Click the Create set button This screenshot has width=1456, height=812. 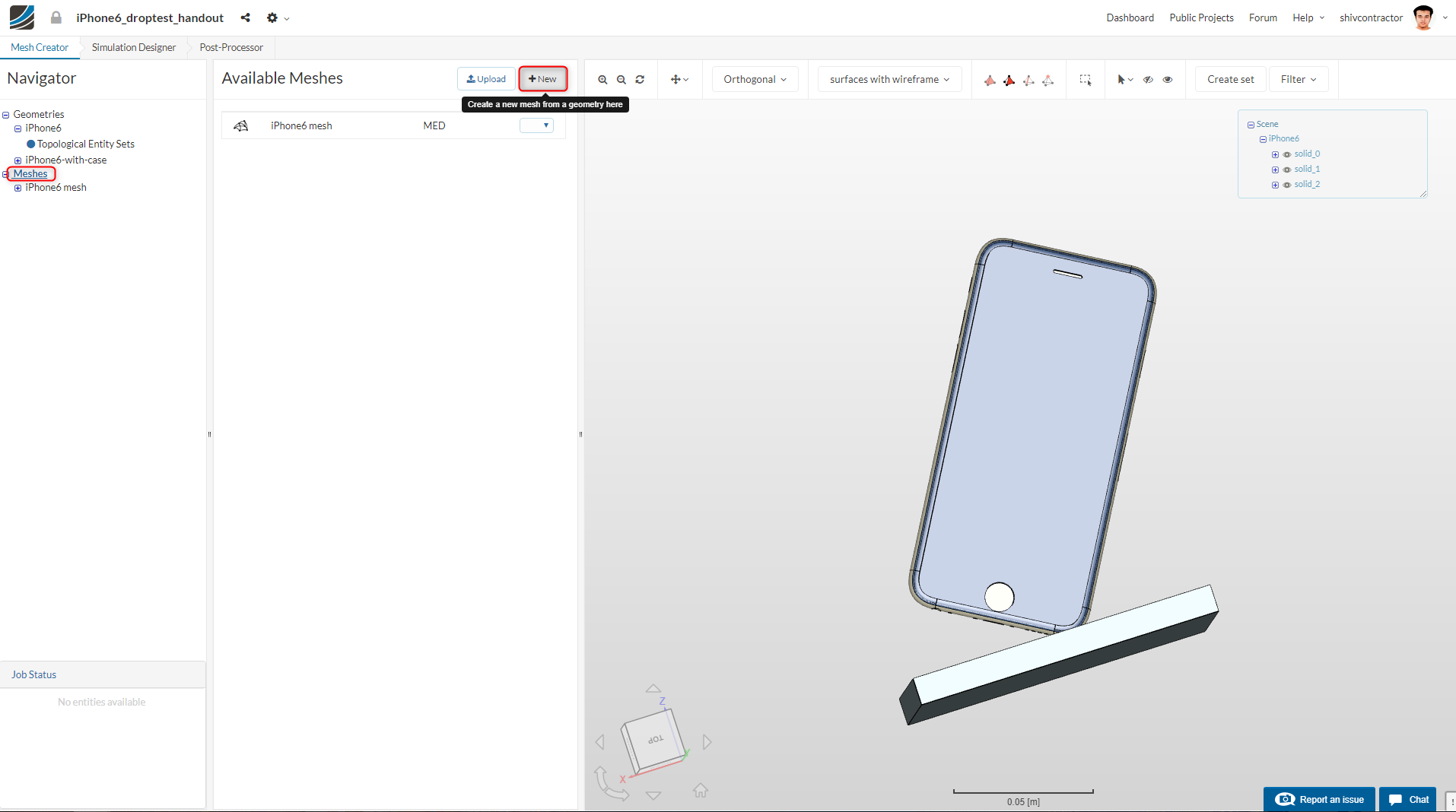[x=1230, y=80]
